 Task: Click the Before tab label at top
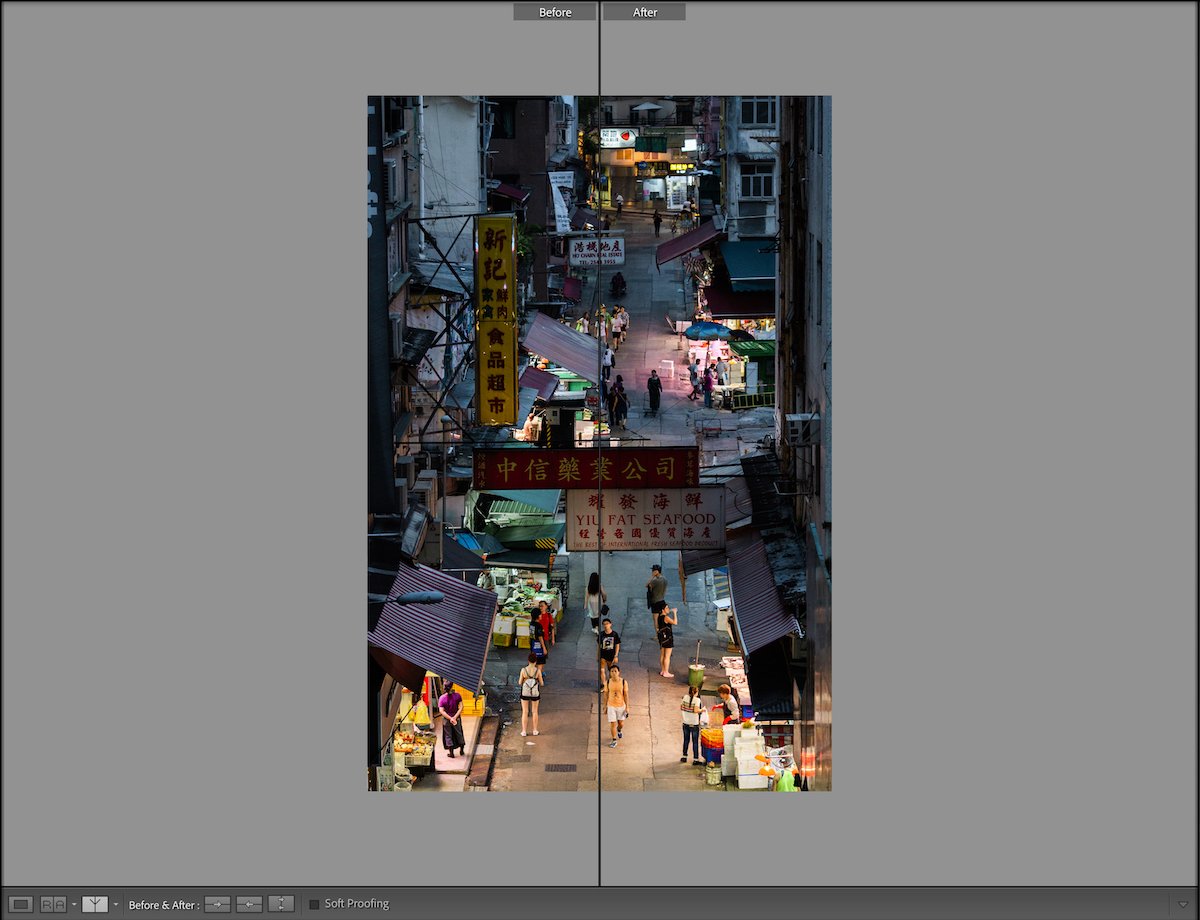click(553, 11)
